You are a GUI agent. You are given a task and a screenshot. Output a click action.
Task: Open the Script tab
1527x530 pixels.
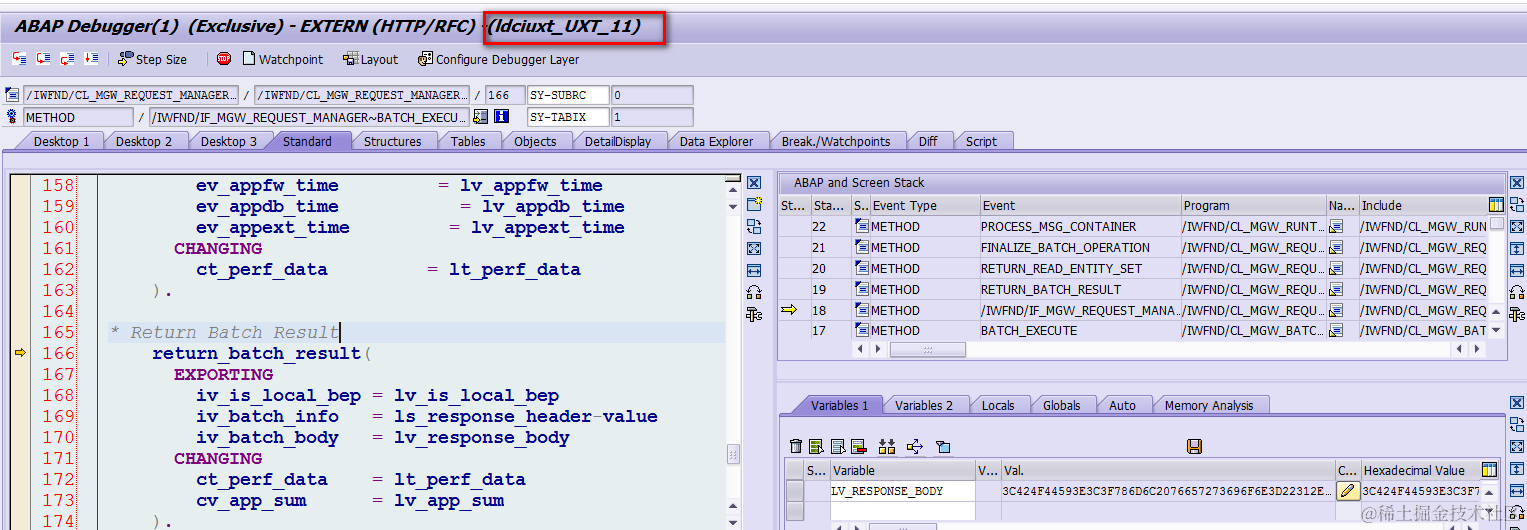pyautogui.click(x=981, y=141)
